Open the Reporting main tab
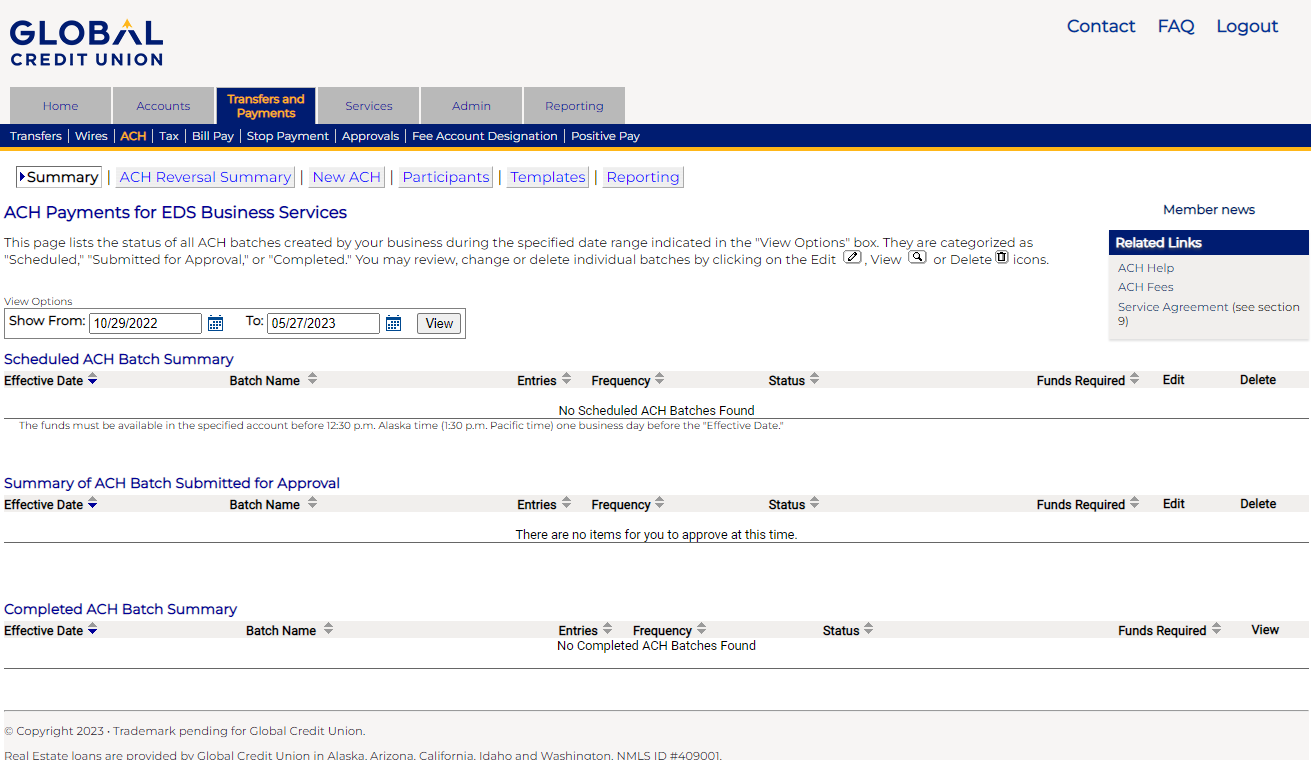Viewport: 1311px width, 760px height. coord(574,106)
